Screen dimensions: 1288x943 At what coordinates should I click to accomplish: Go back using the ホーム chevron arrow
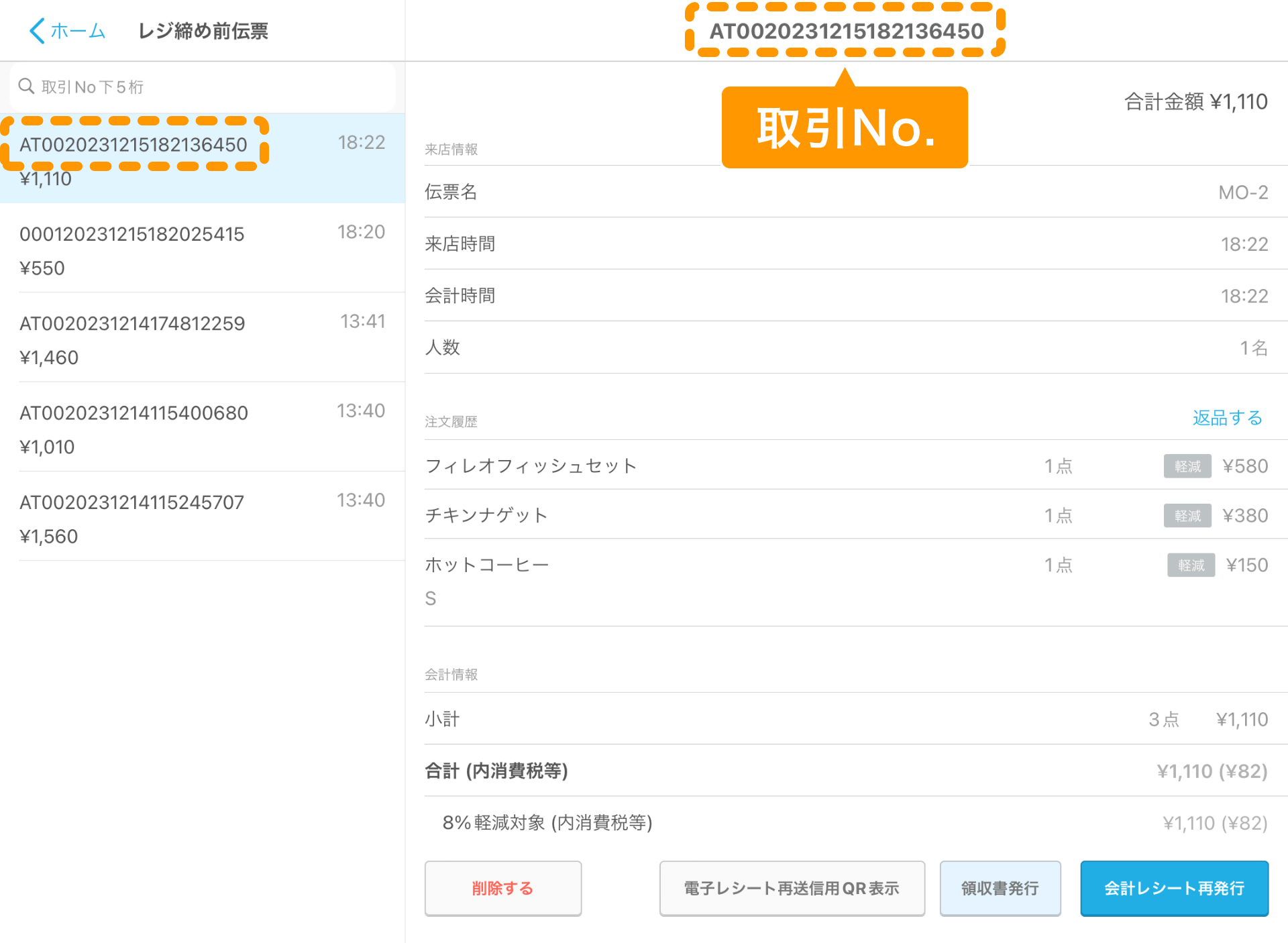point(38,31)
